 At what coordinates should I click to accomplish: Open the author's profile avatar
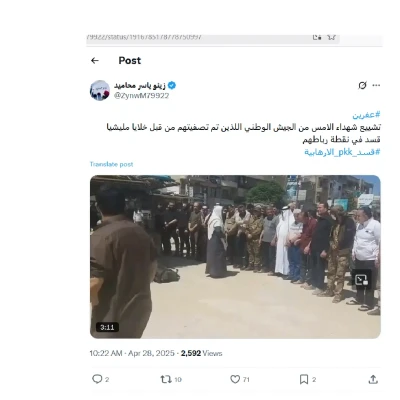coord(100,90)
